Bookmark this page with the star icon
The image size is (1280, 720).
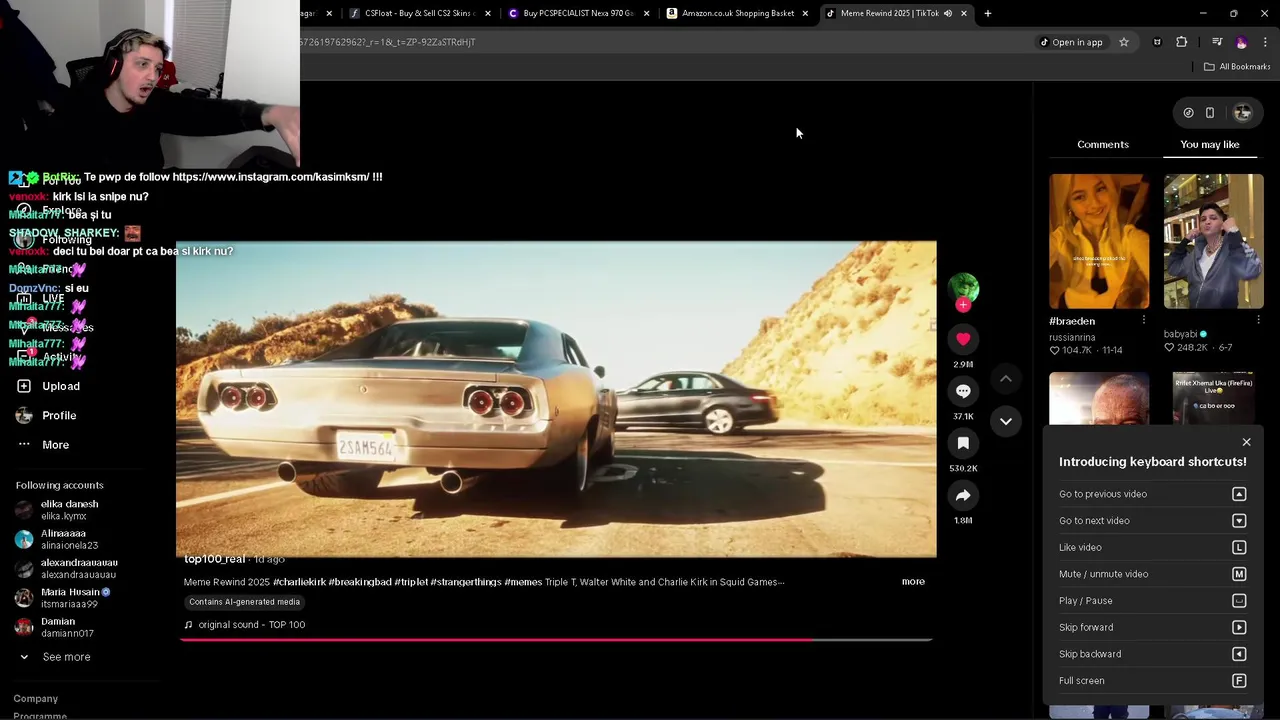click(1124, 42)
